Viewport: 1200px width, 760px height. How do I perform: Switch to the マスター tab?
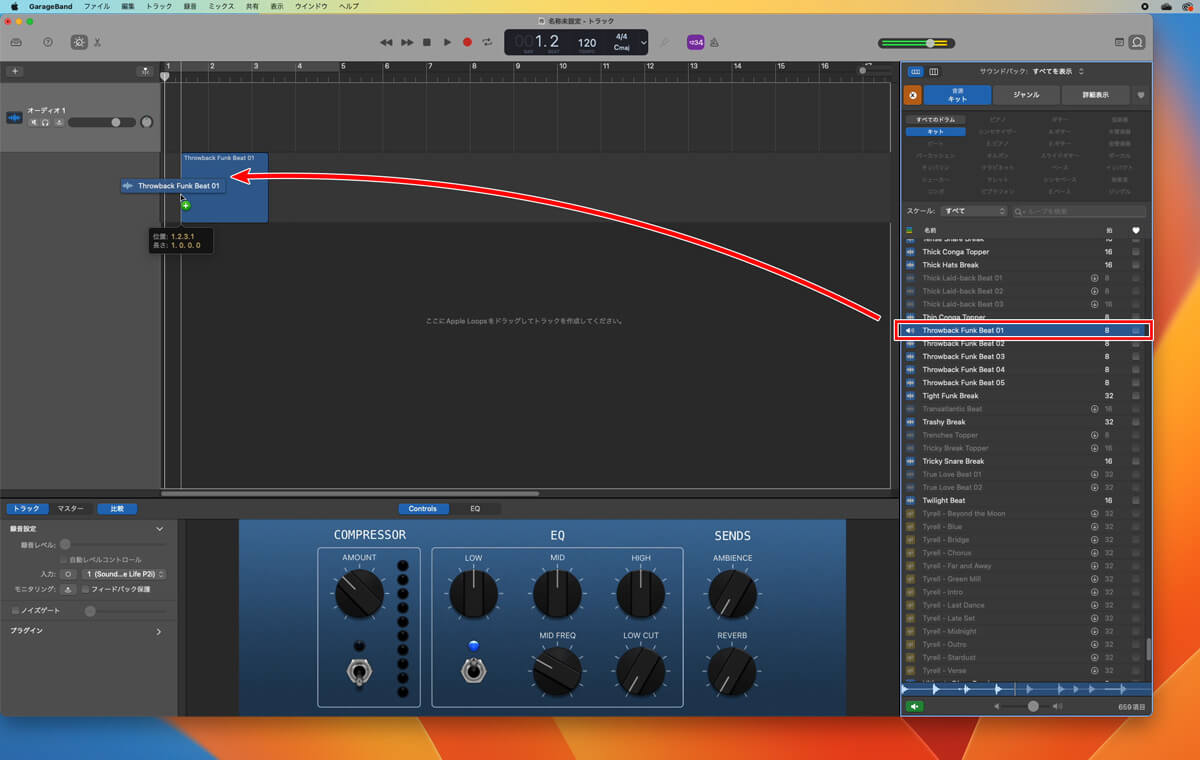pos(70,508)
